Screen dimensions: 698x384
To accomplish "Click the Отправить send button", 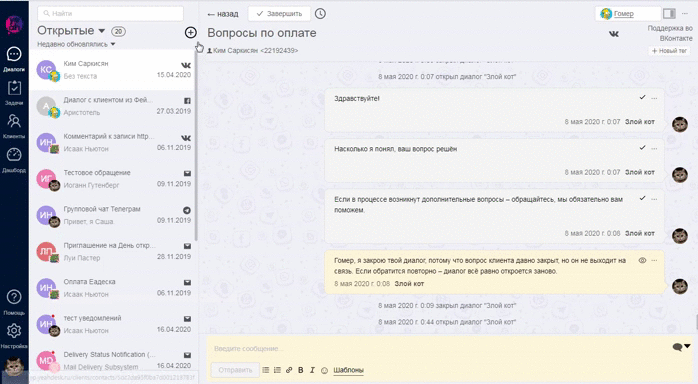I will click(235, 370).
